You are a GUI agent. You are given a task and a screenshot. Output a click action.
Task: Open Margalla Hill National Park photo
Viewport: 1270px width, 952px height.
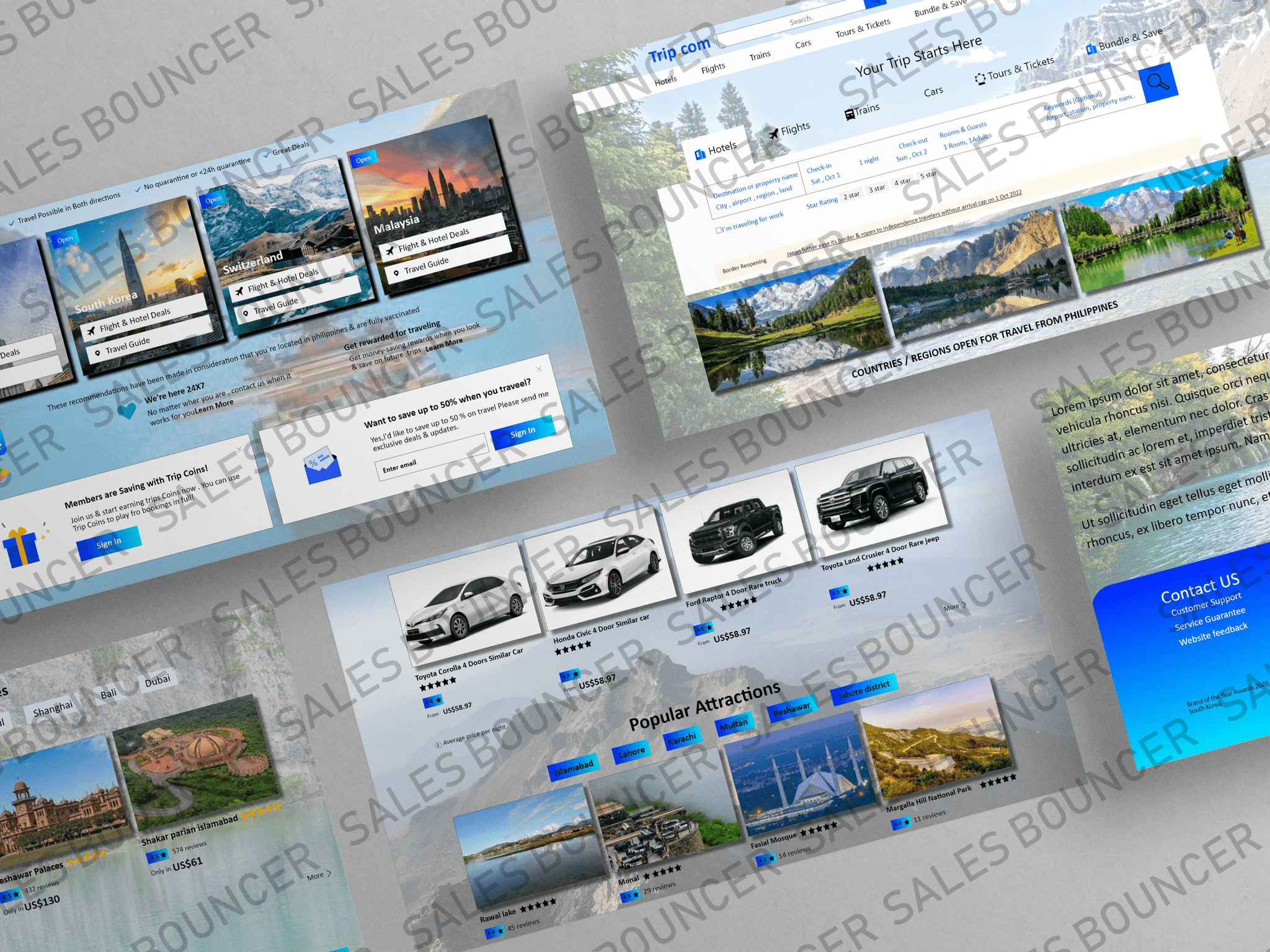pyautogui.click(x=936, y=737)
